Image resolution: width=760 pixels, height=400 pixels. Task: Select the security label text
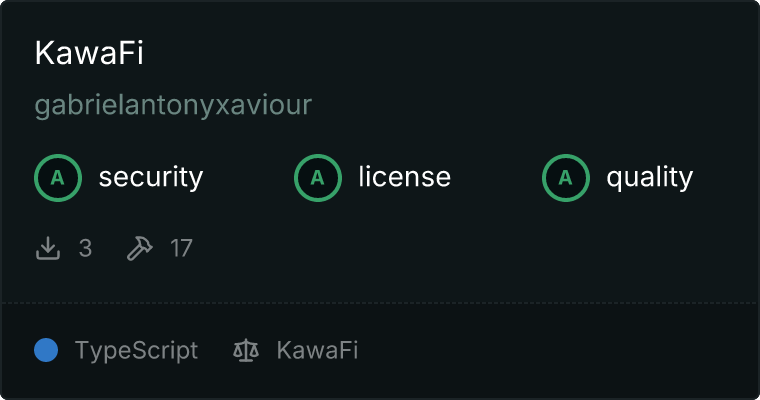[x=151, y=177]
